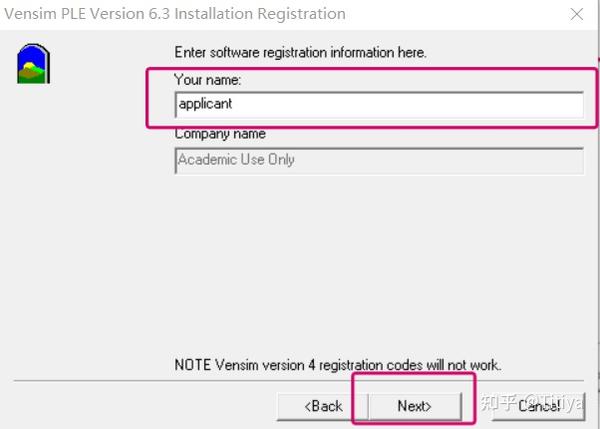This screenshot has height=429, width=600.
Task: Go back with the Back button
Action: click(323, 406)
